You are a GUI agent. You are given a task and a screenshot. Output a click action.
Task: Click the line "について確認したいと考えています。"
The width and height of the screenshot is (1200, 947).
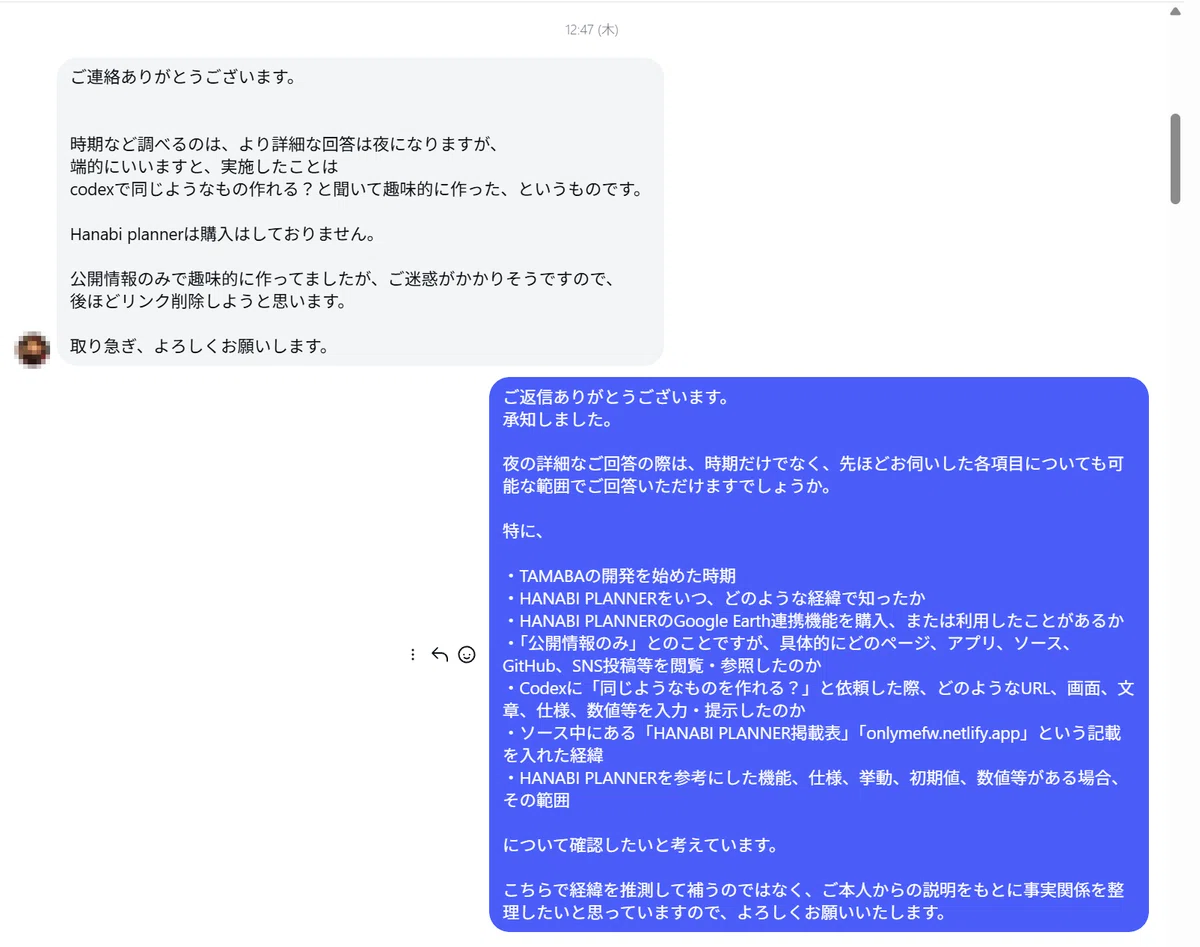click(640, 845)
